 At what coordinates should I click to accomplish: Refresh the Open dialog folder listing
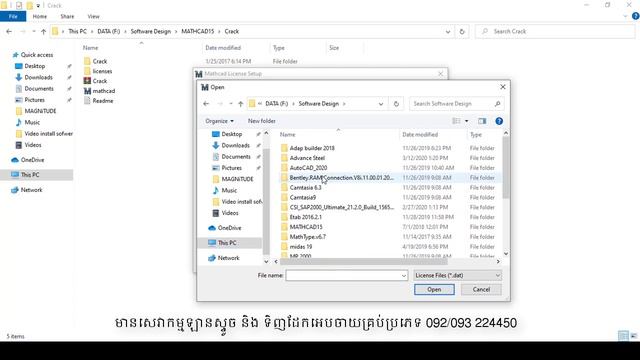(x=396, y=104)
